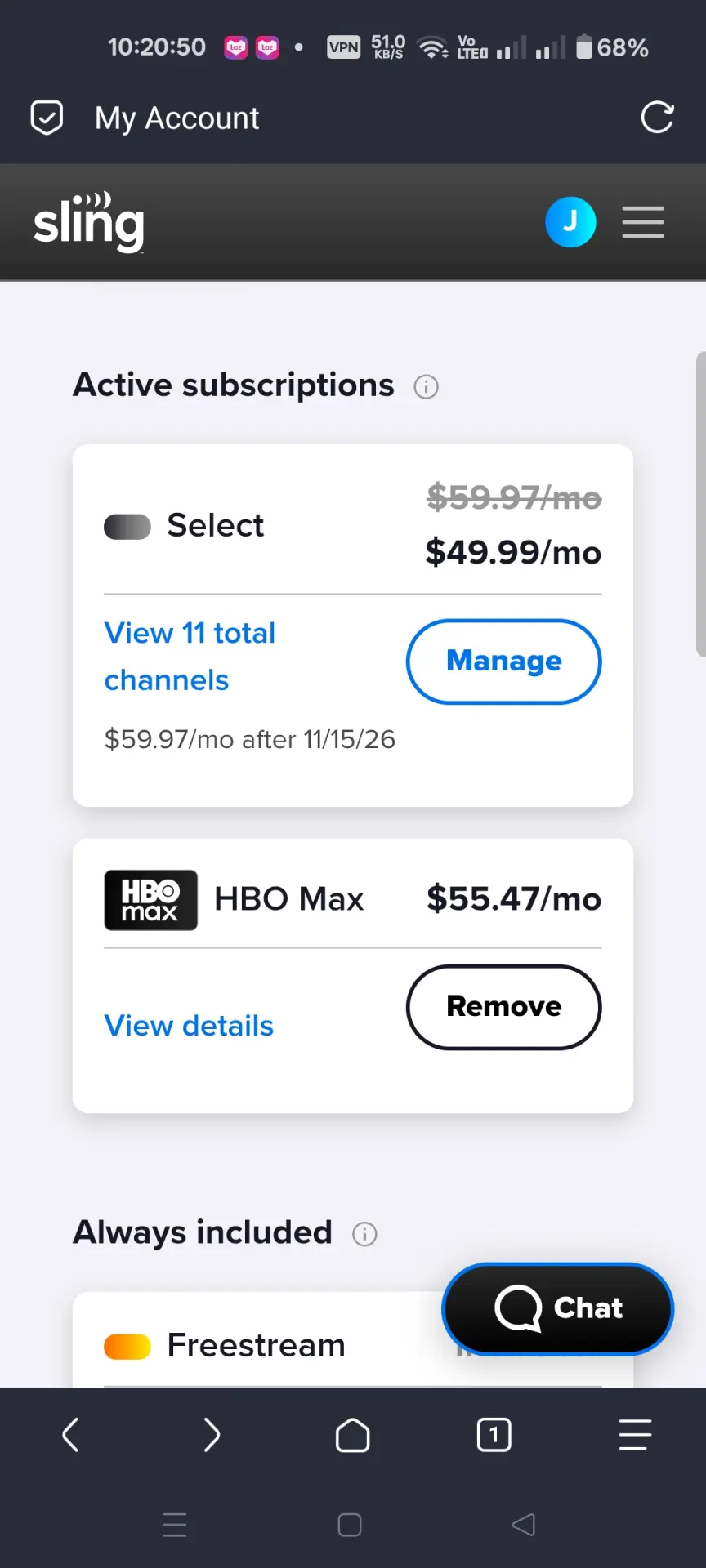Show info about Always included
Viewport: 706px width, 1568px height.
364,1234
